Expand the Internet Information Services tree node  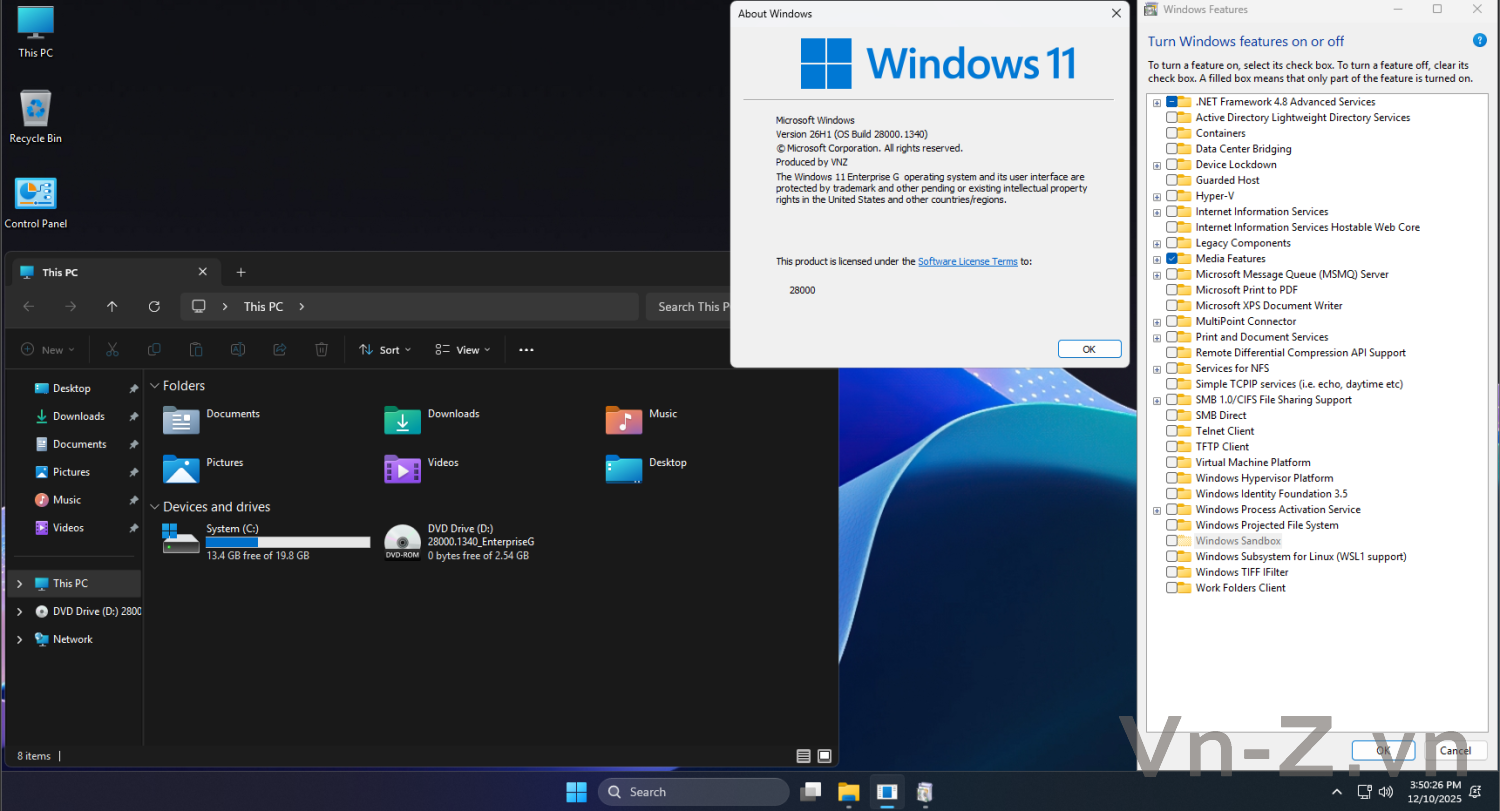[1157, 212]
